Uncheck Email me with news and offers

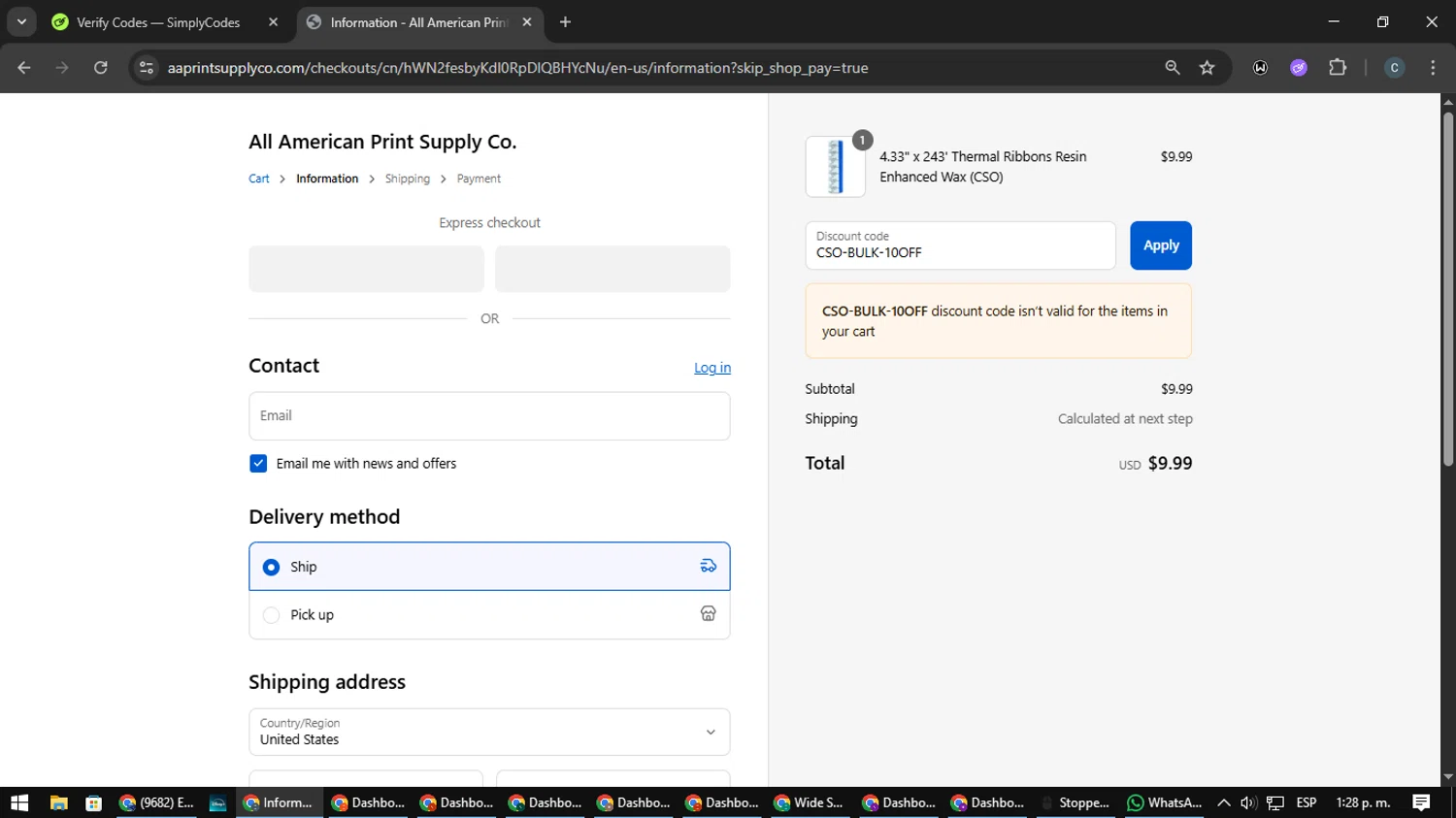click(x=258, y=464)
